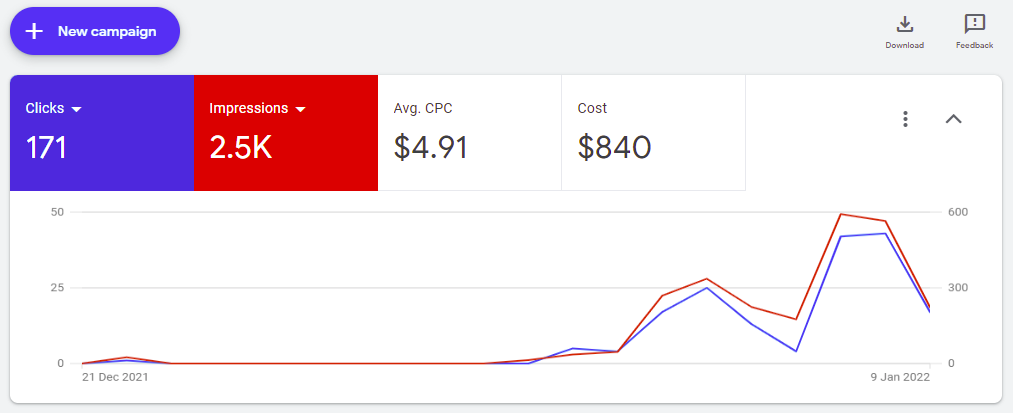The image size is (1013, 413).
Task: Open the three-dot more options menu
Action: pyautogui.click(x=905, y=119)
